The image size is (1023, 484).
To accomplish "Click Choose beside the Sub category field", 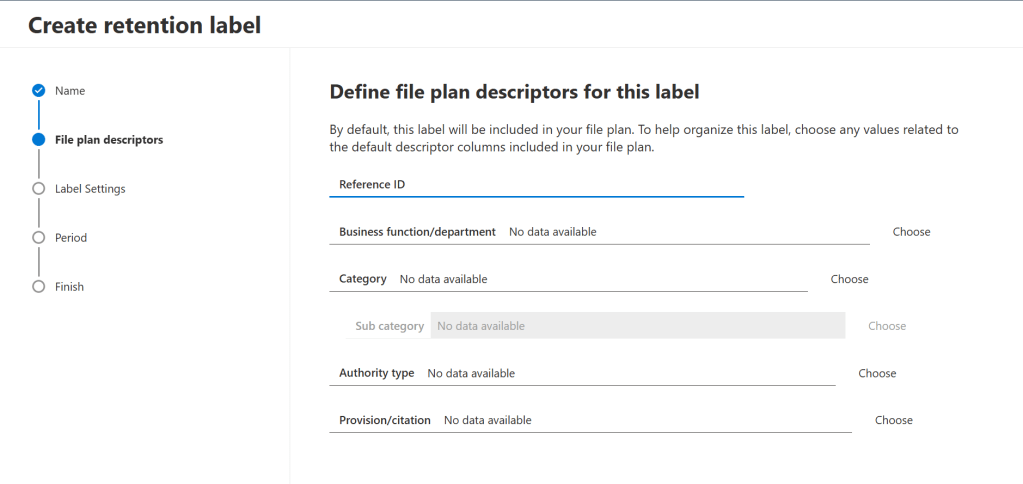I will point(886,326).
